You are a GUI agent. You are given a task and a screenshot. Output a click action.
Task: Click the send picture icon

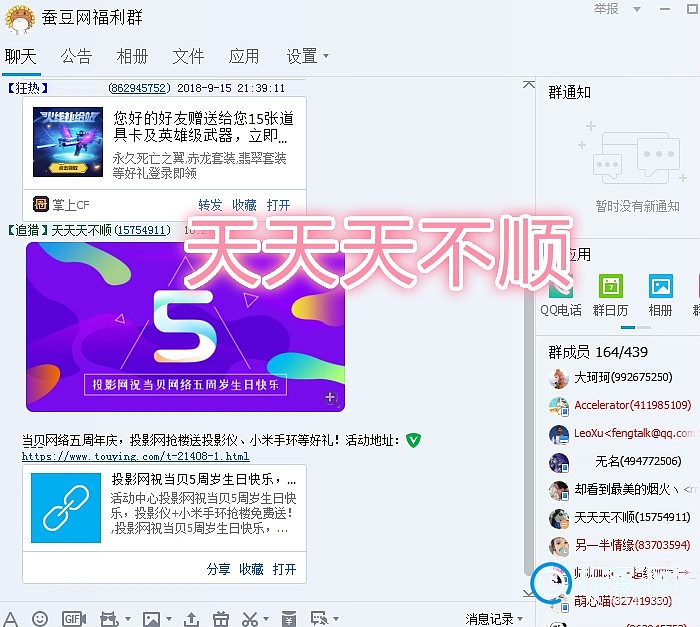(x=151, y=619)
